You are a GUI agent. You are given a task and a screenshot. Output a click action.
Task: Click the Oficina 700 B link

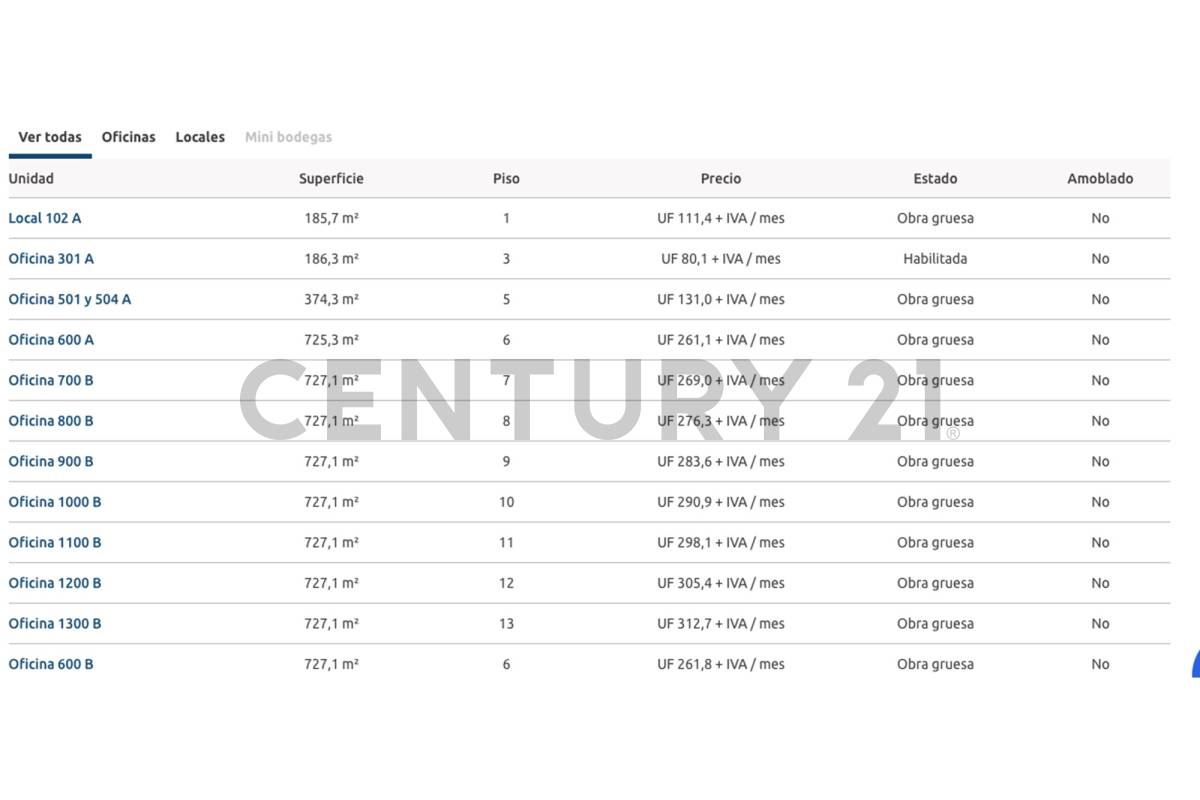(x=51, y=380)
